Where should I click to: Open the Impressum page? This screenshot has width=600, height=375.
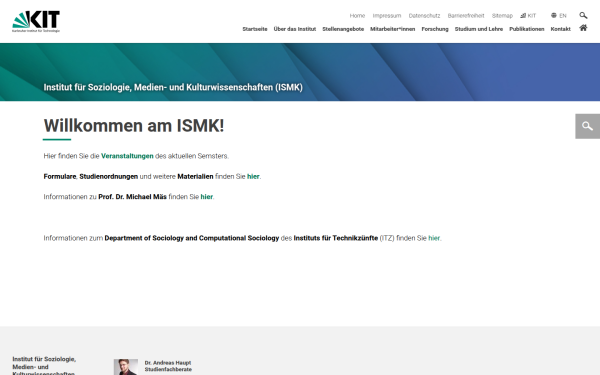click(387, 16)
